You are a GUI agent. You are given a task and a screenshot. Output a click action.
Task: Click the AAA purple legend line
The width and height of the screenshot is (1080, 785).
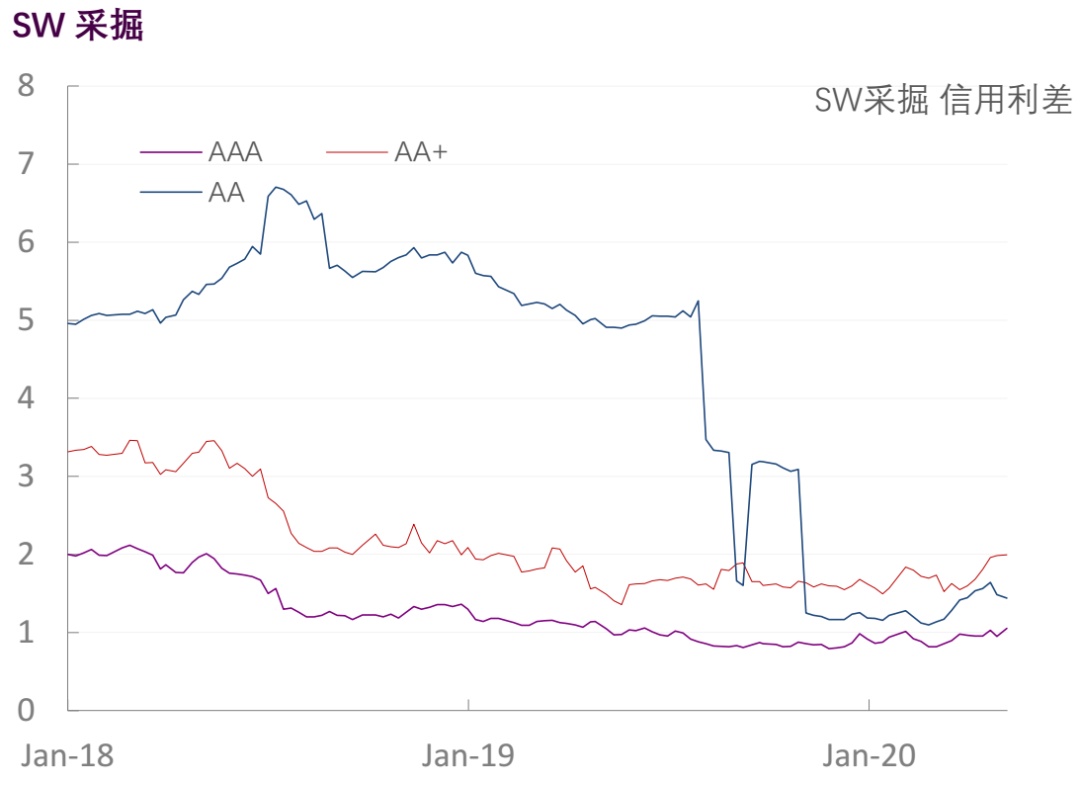click(x=171, y=151)
